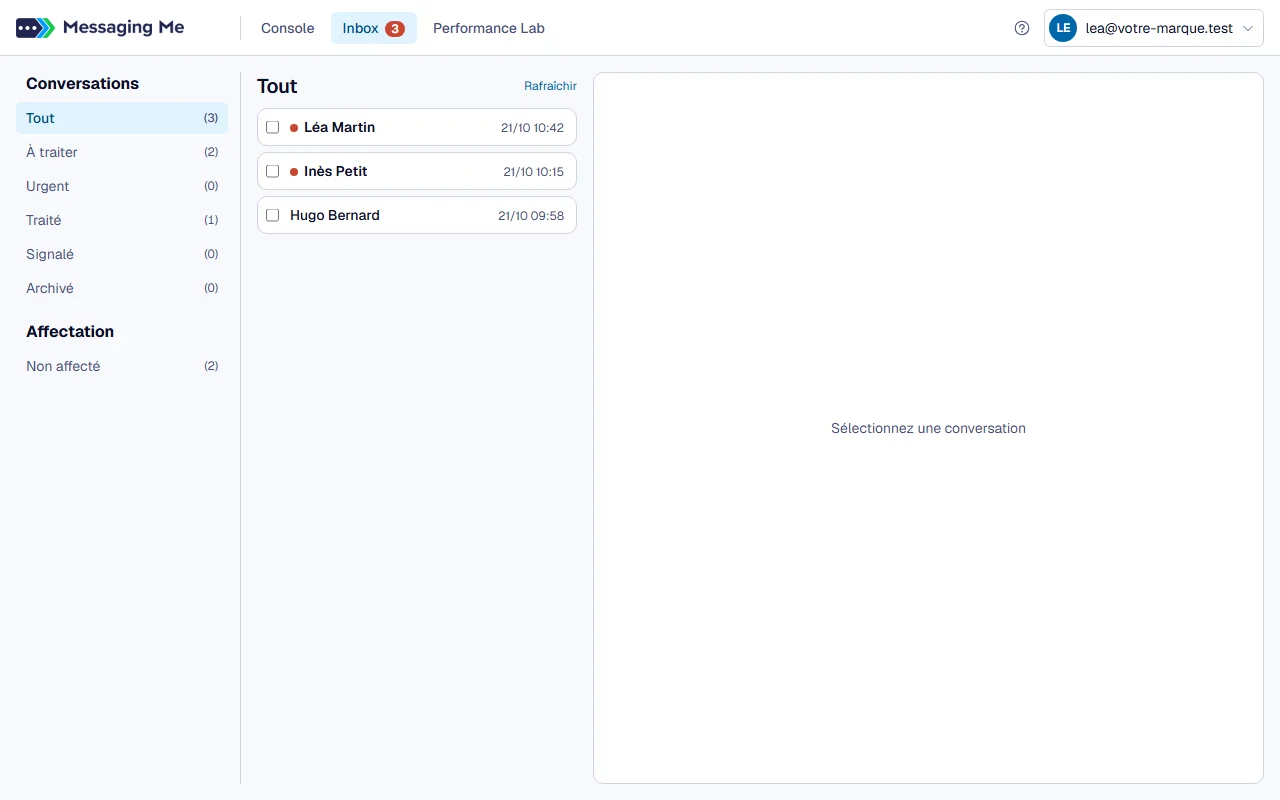Select the Signalé filter
Image resolution: width=1280 pixels, height=800 pixels.
click(122, 254)
